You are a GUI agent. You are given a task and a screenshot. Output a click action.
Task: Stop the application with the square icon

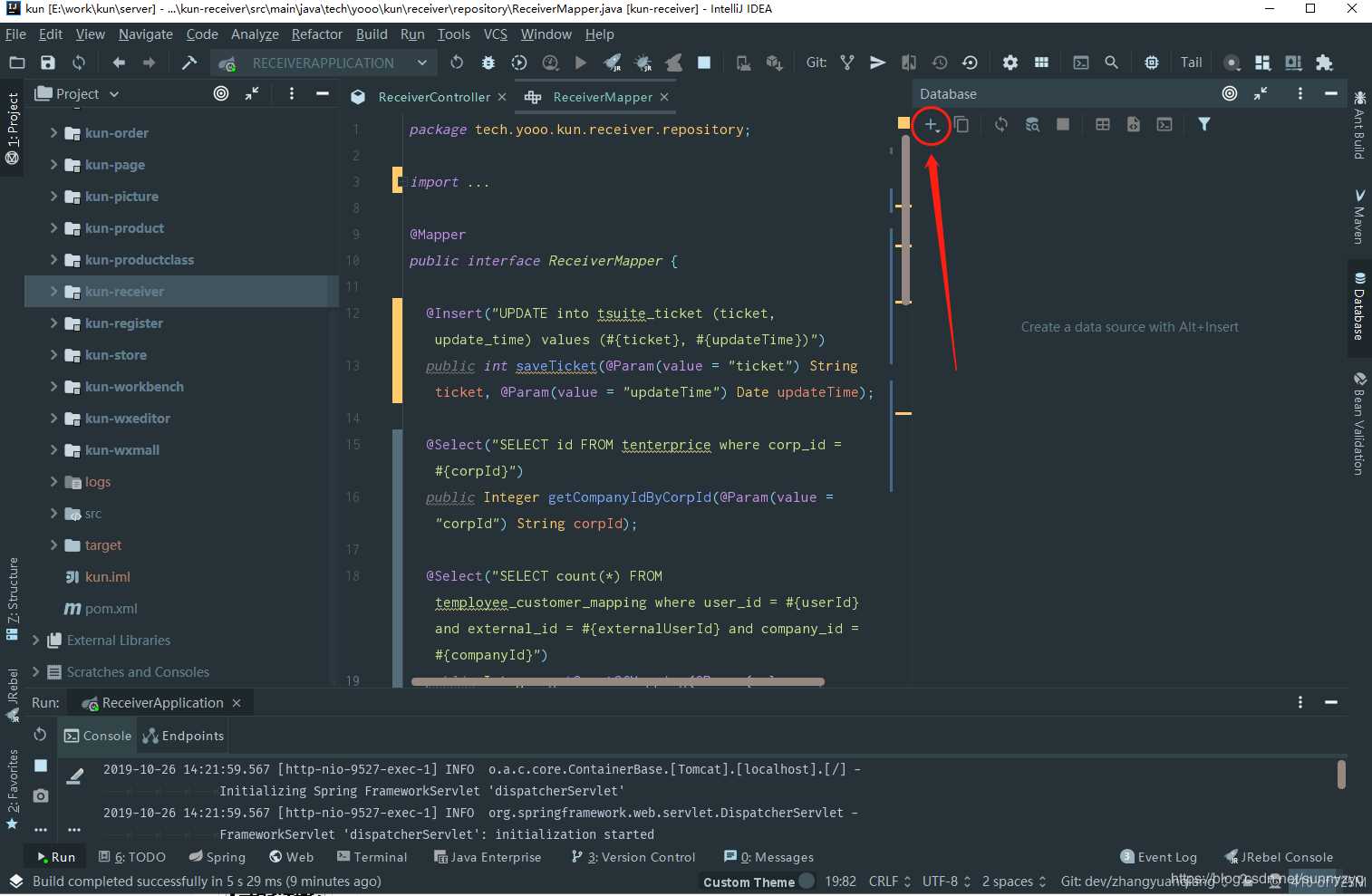pos(704,63)
